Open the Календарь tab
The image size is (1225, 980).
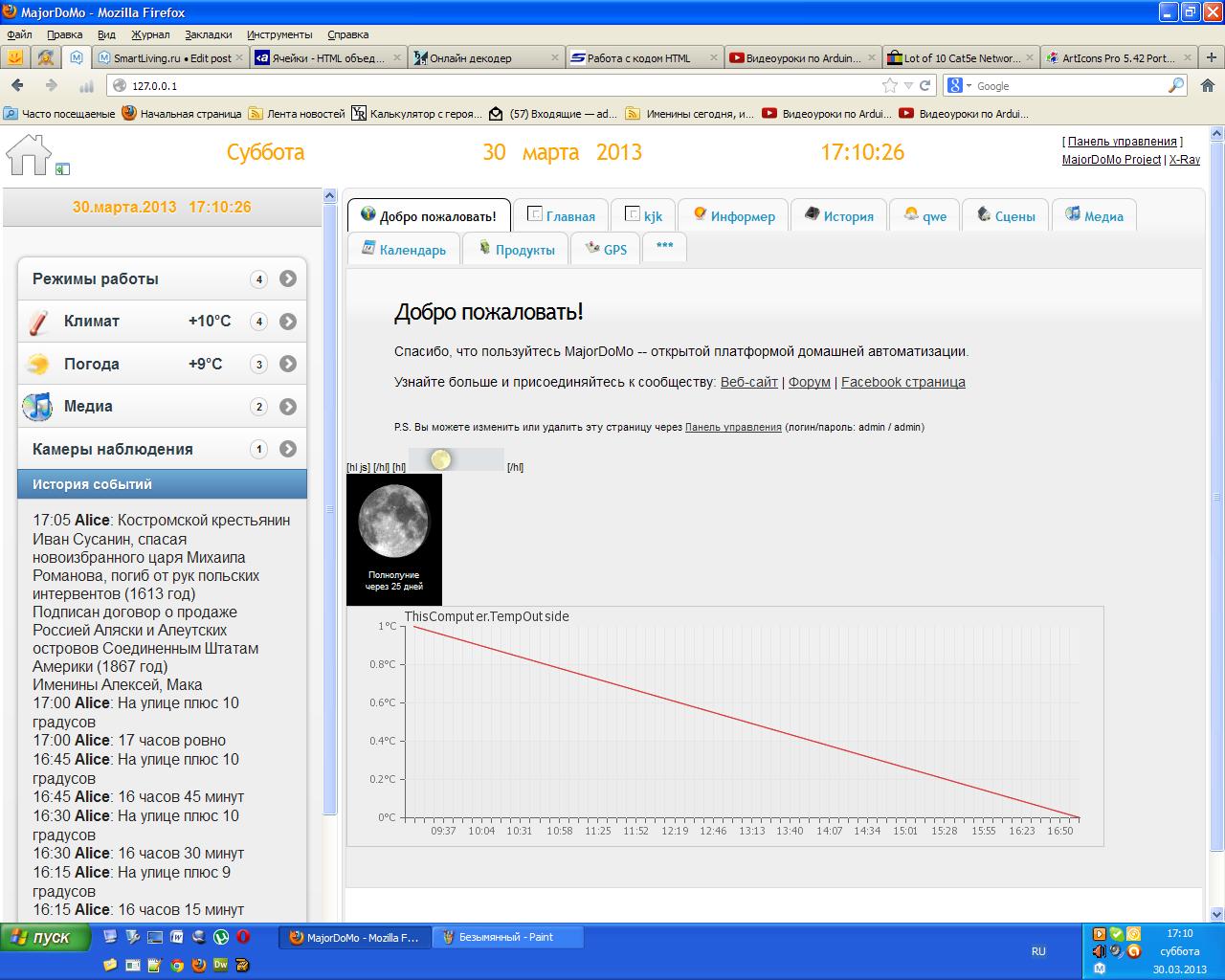[404, 250]
